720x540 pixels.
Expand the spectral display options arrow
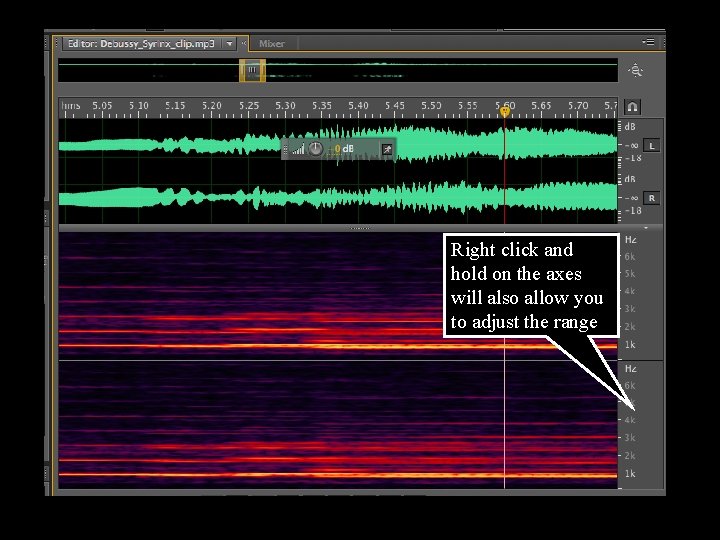(646, 228)
